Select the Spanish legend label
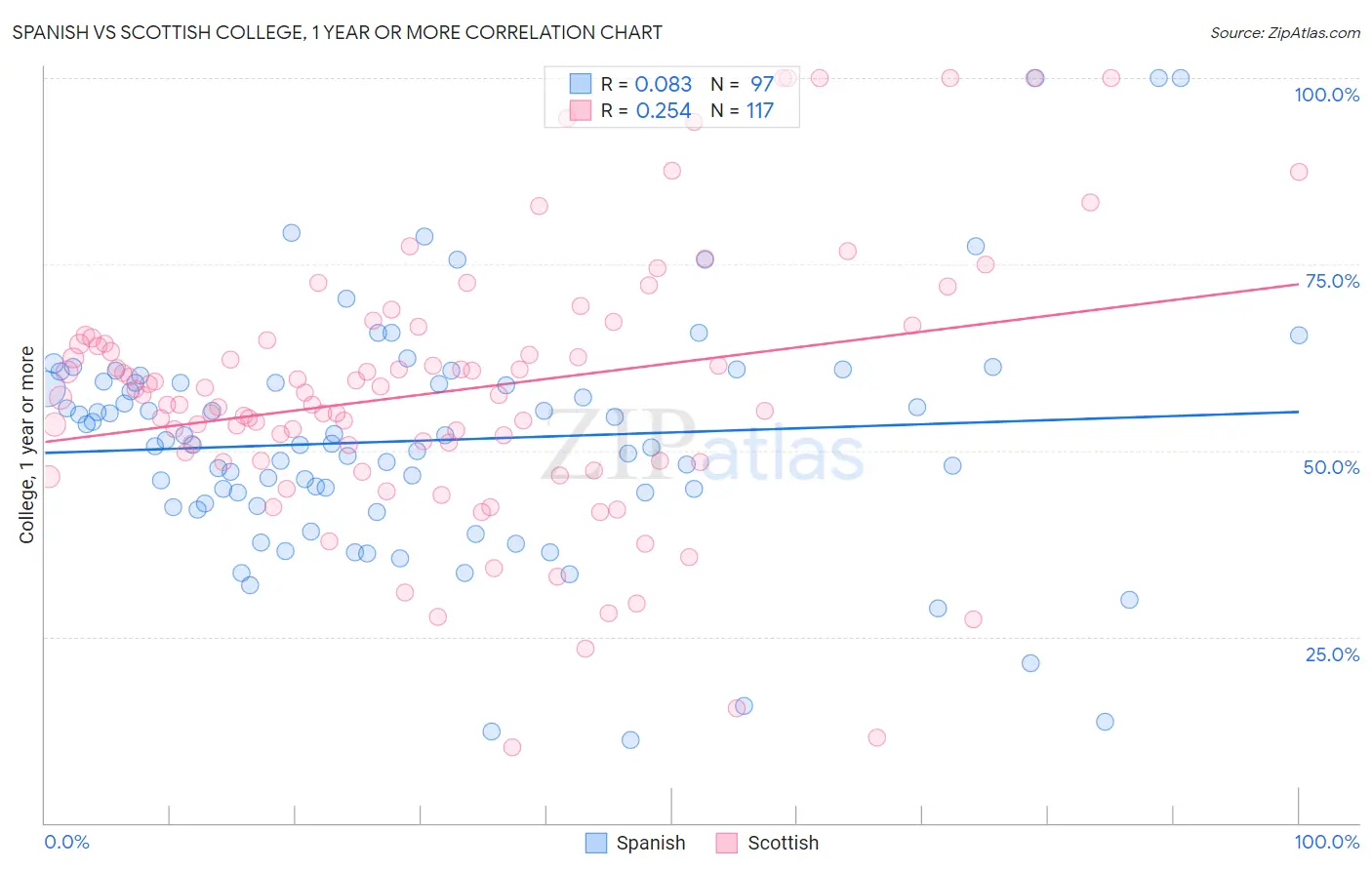Viewport: 1372px width, 870px height. [651, 843]
